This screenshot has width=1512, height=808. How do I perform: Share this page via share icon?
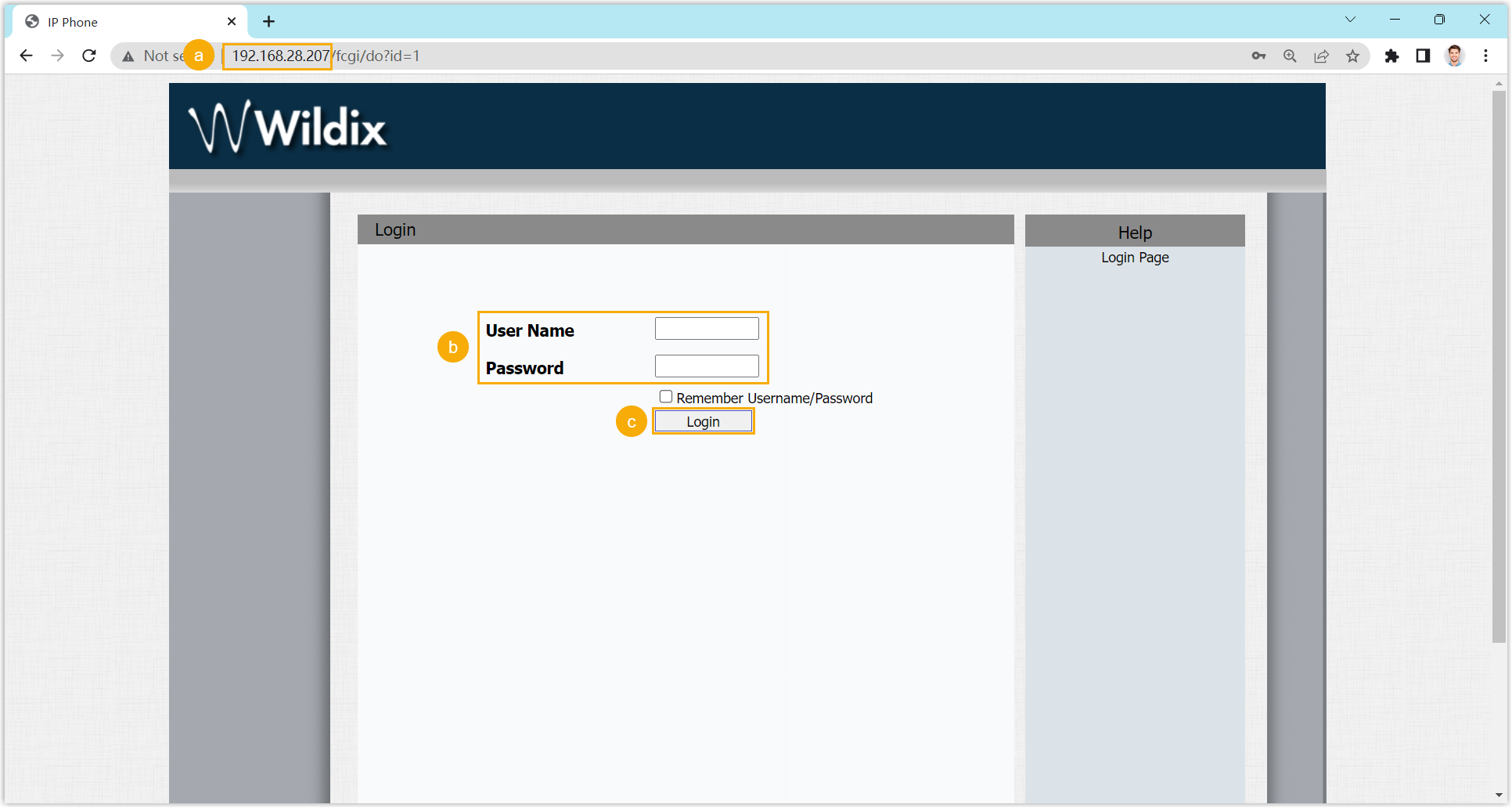point(1321,56)
